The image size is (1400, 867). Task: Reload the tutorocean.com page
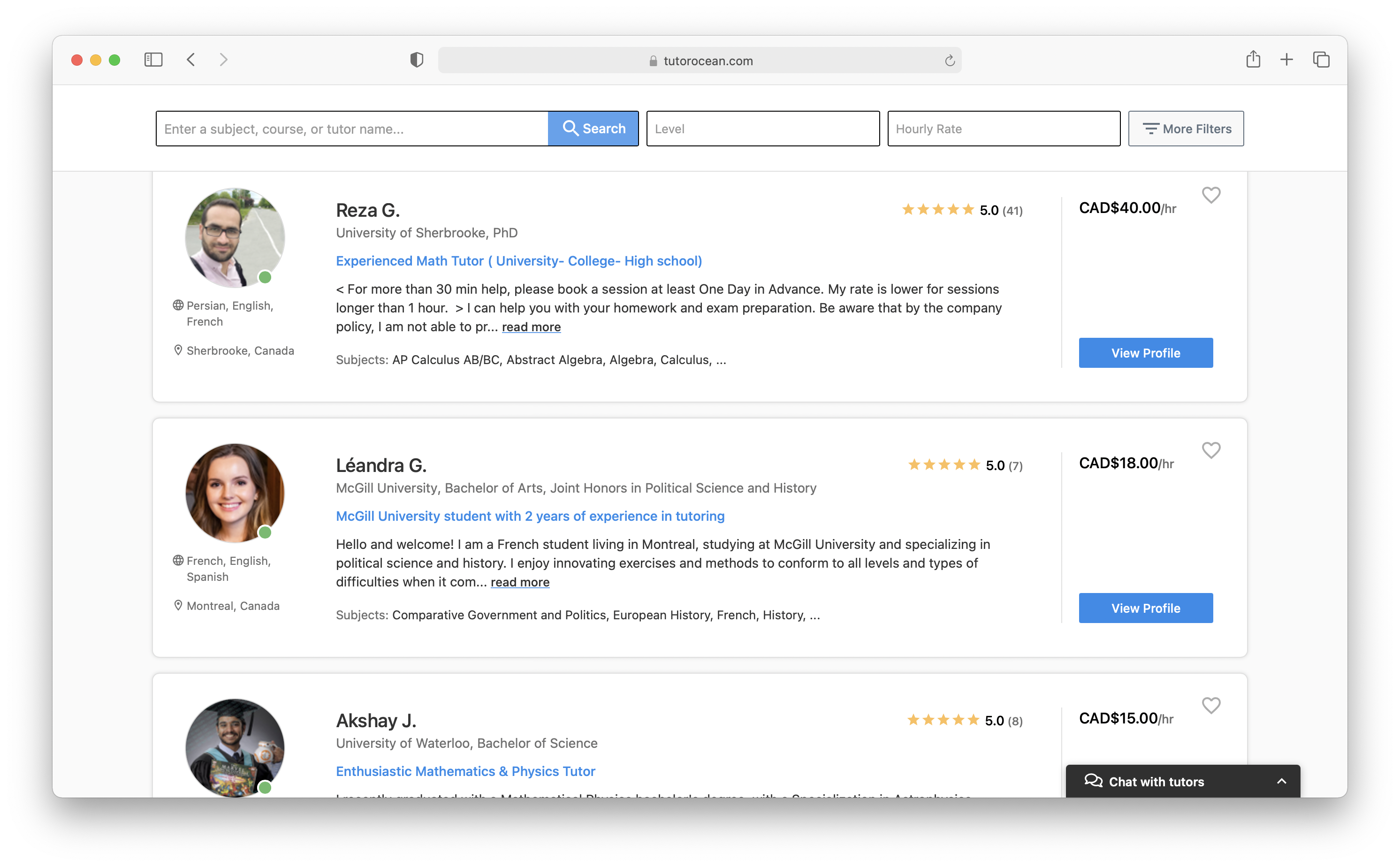coord(950,60)
